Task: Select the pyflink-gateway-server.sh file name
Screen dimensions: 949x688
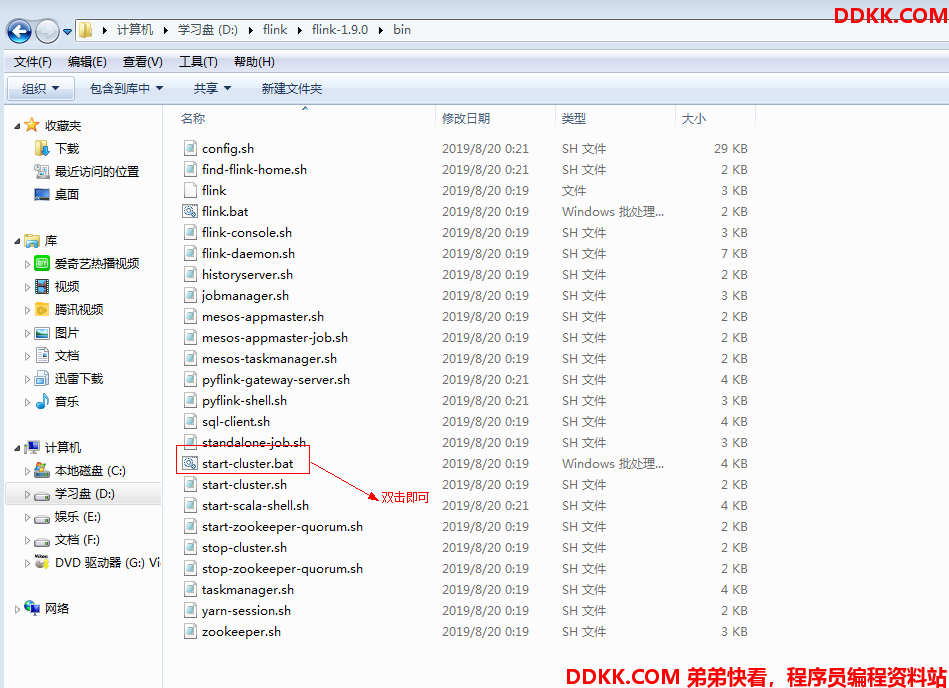Action: [x=276, y=379]
